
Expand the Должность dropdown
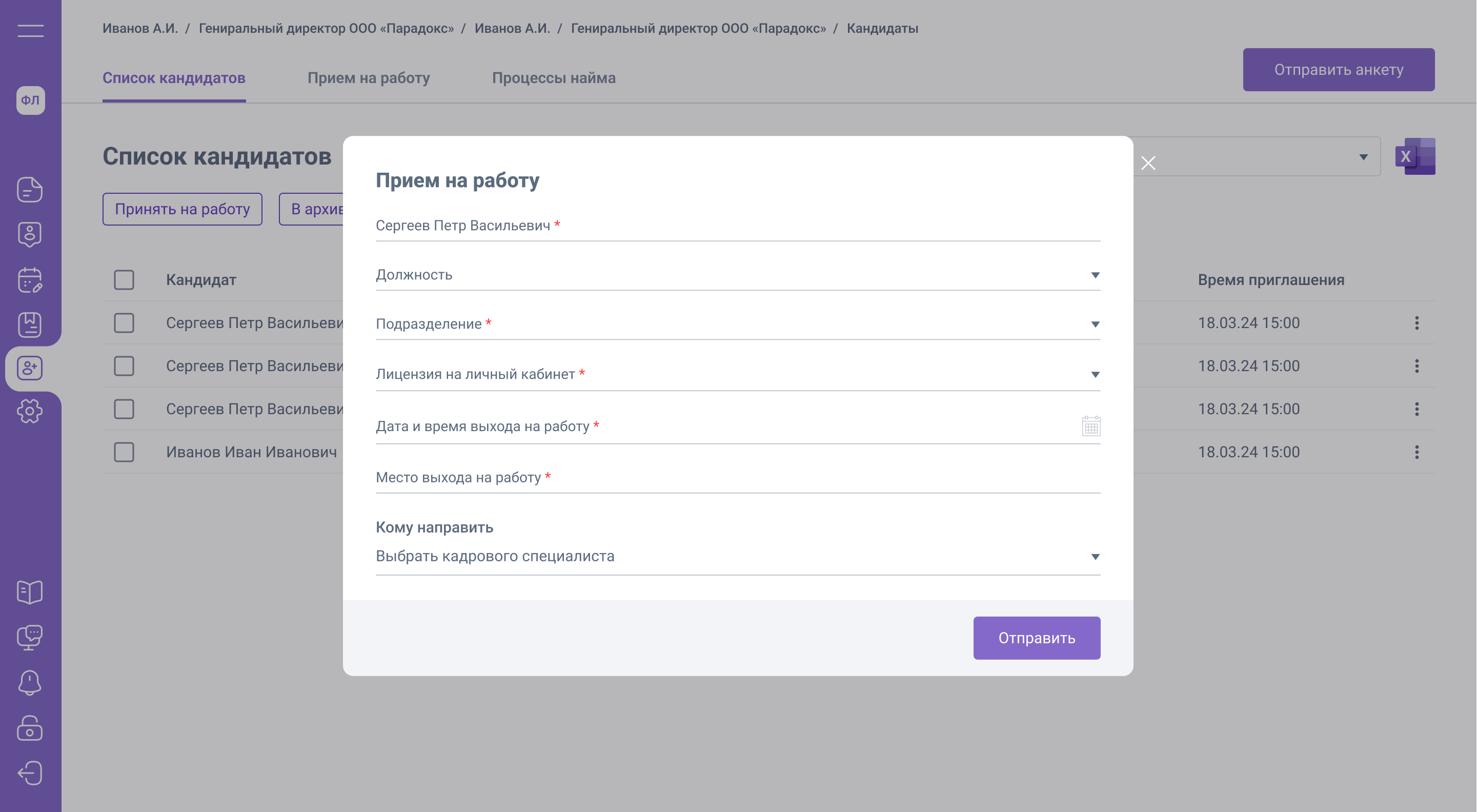737,275
